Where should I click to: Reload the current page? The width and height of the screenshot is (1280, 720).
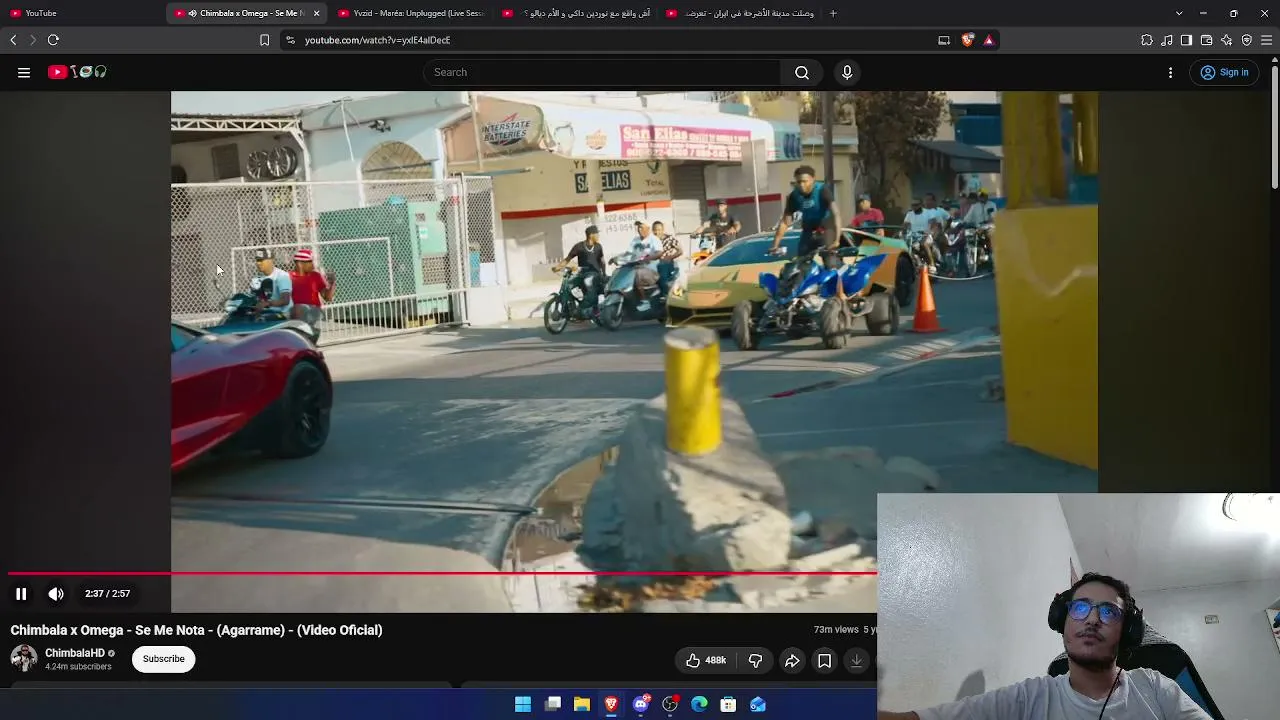click(53, 40)
